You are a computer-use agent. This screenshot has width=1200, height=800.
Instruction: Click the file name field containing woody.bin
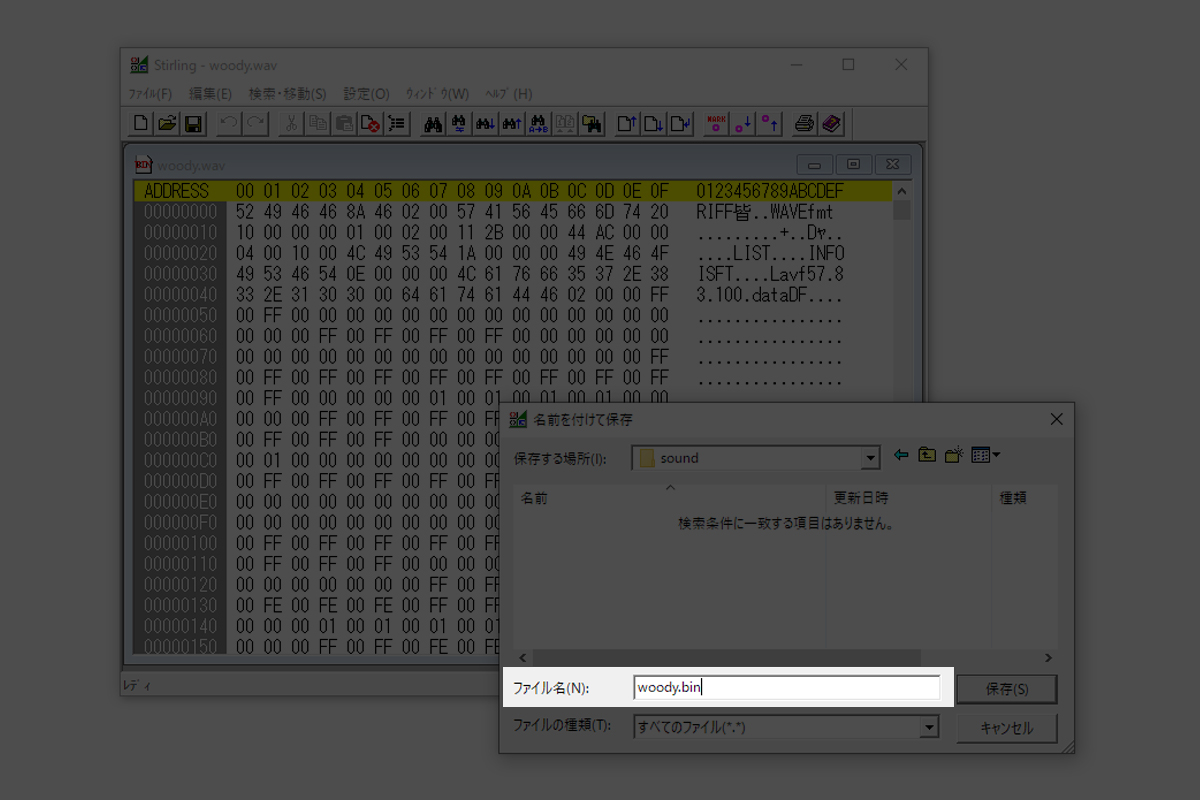786,688
